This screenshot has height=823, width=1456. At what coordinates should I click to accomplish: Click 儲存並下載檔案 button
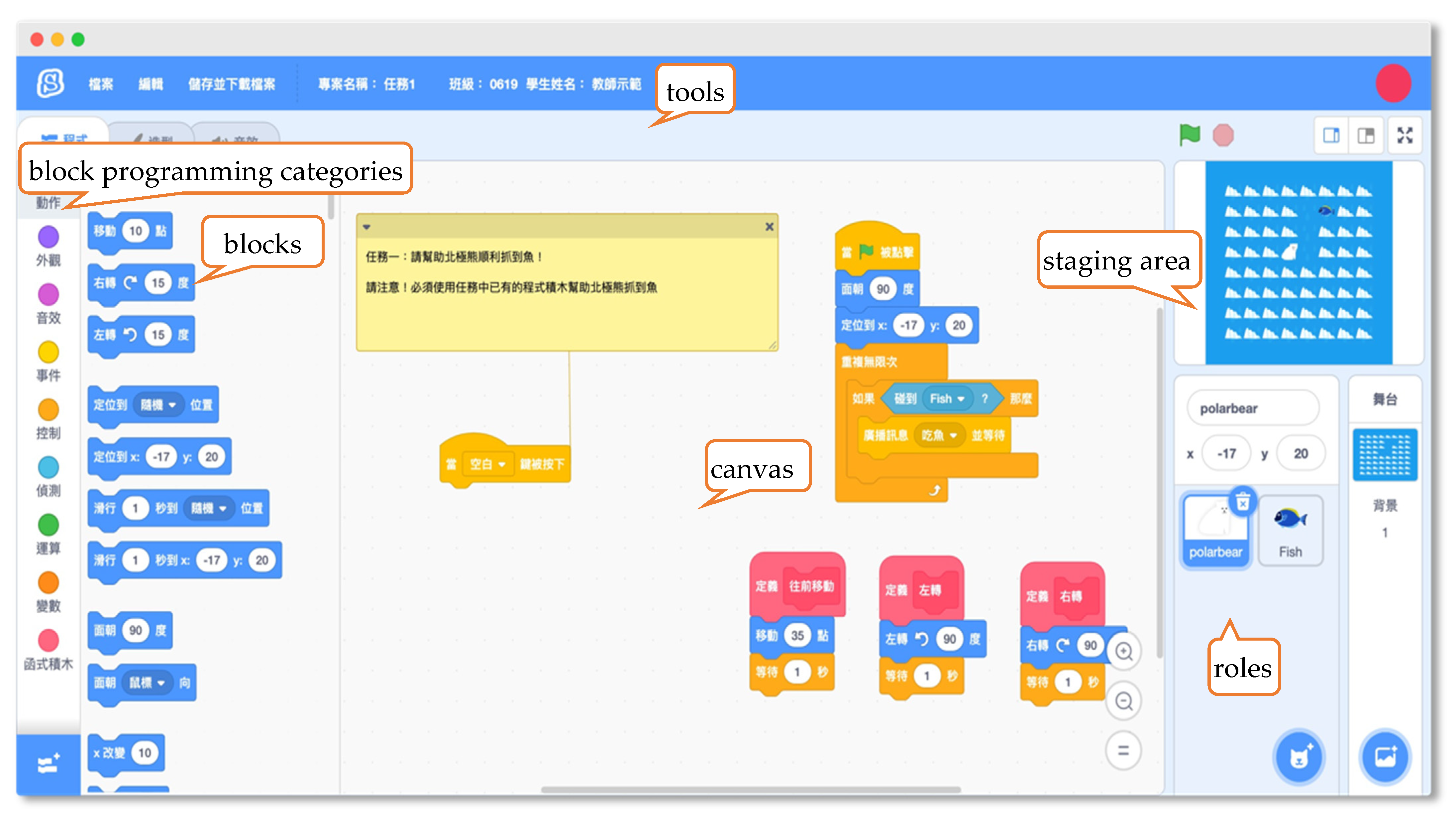(x=232, y=84)
